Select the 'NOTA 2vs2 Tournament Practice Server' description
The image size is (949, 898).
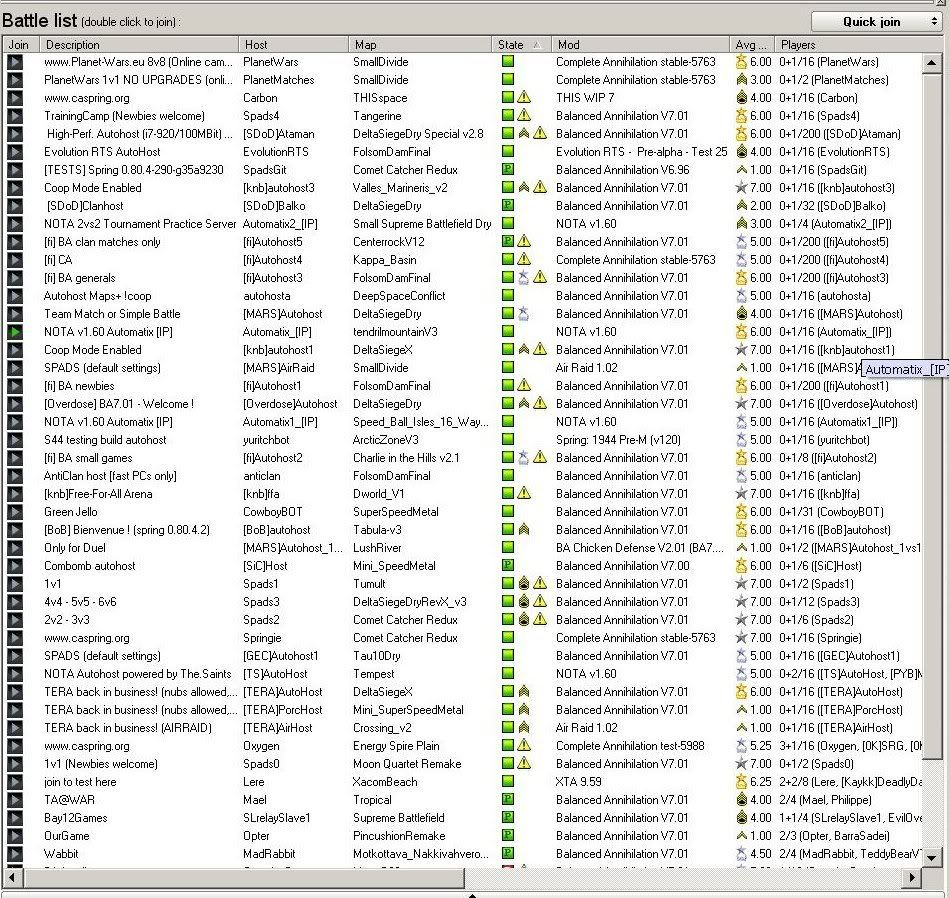[140, 223]
